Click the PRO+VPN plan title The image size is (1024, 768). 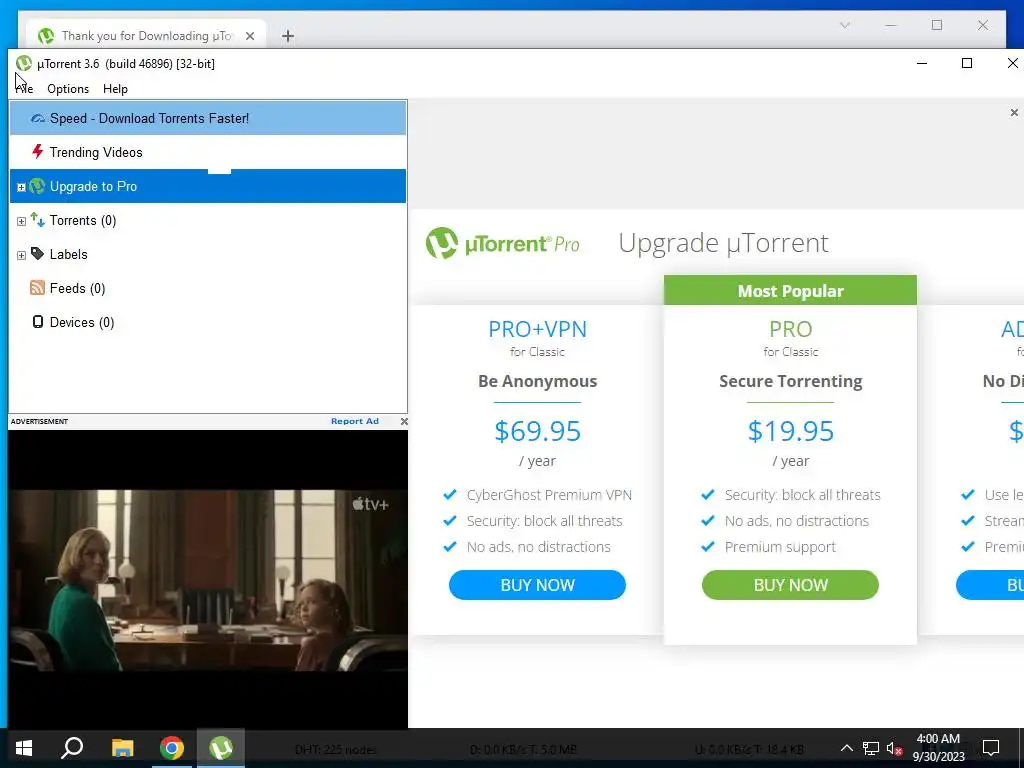pos(537,328)
